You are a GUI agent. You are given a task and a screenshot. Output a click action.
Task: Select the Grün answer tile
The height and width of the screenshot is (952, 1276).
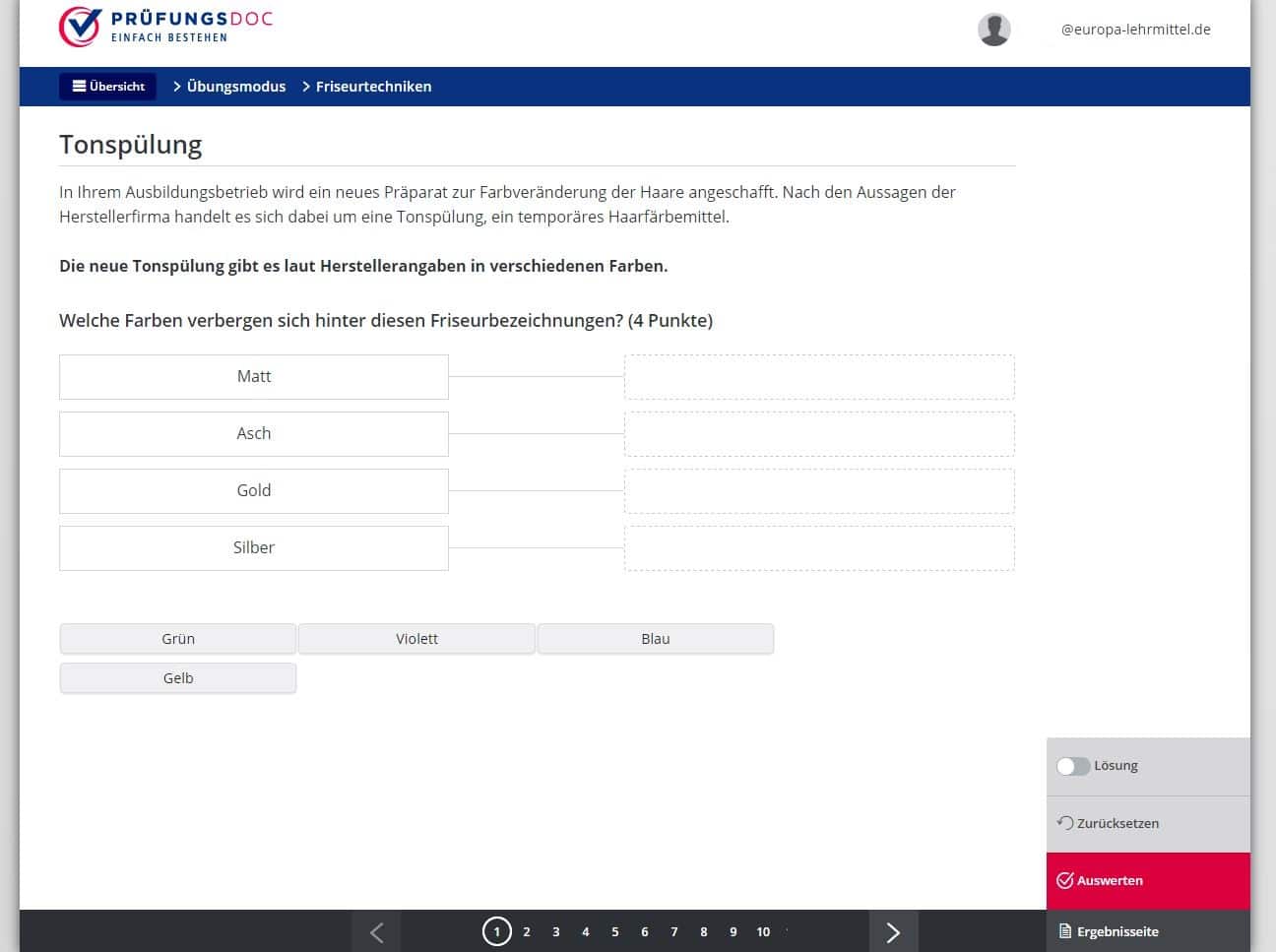(x=178, y=639)
